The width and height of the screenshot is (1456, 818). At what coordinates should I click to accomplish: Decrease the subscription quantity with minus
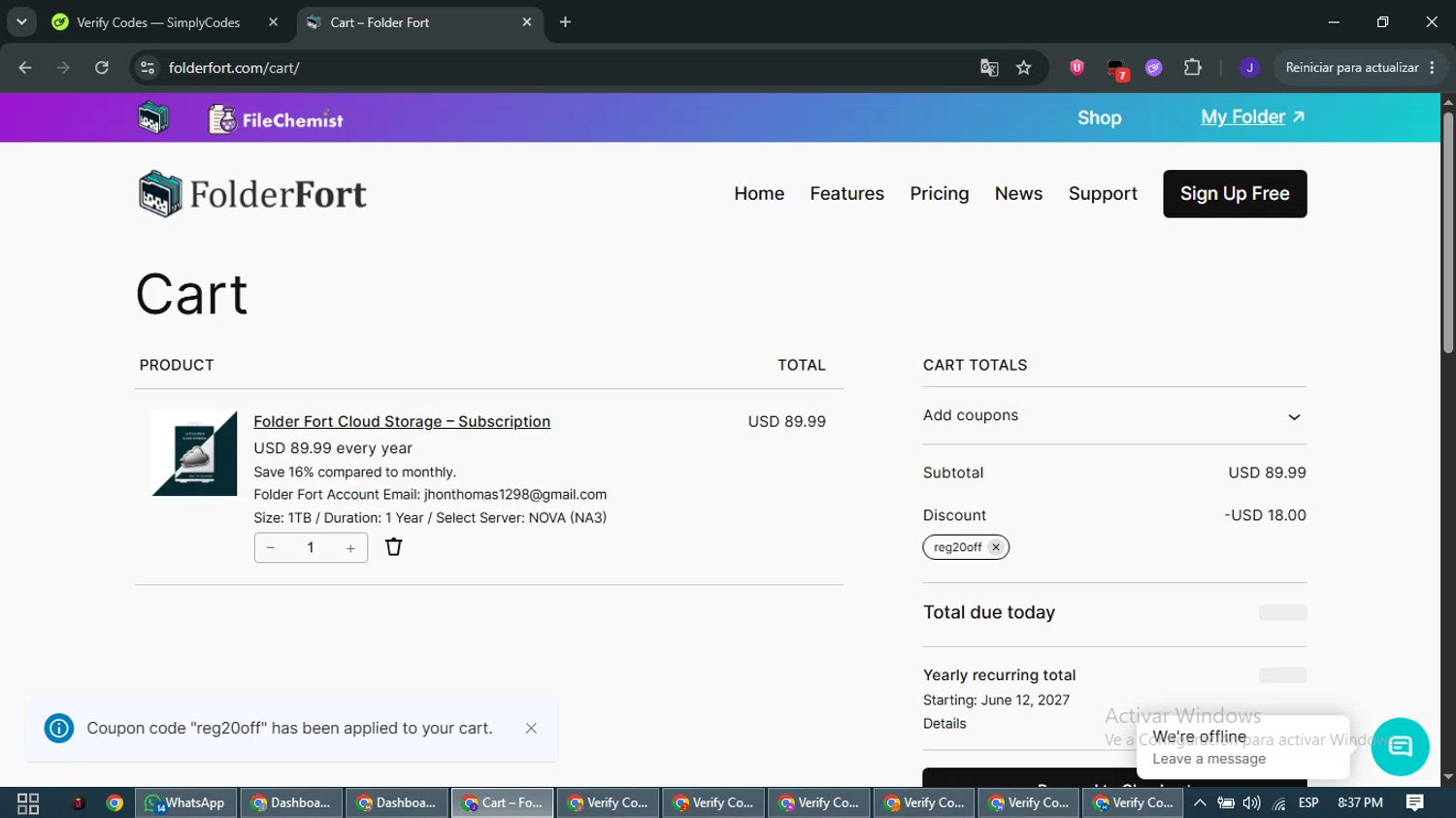(271, 548)
